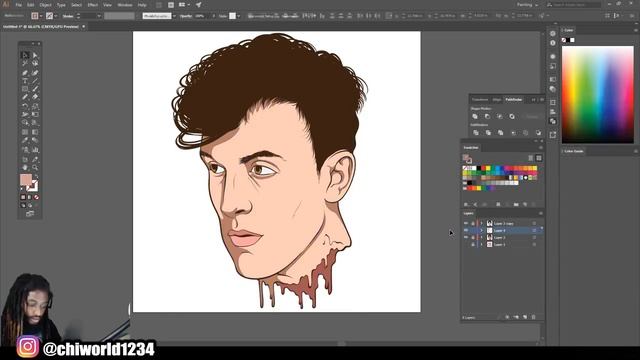Choose the black swatch in Swatches
The width and height of the screenshot is (640, 360).
click(479, 168)
